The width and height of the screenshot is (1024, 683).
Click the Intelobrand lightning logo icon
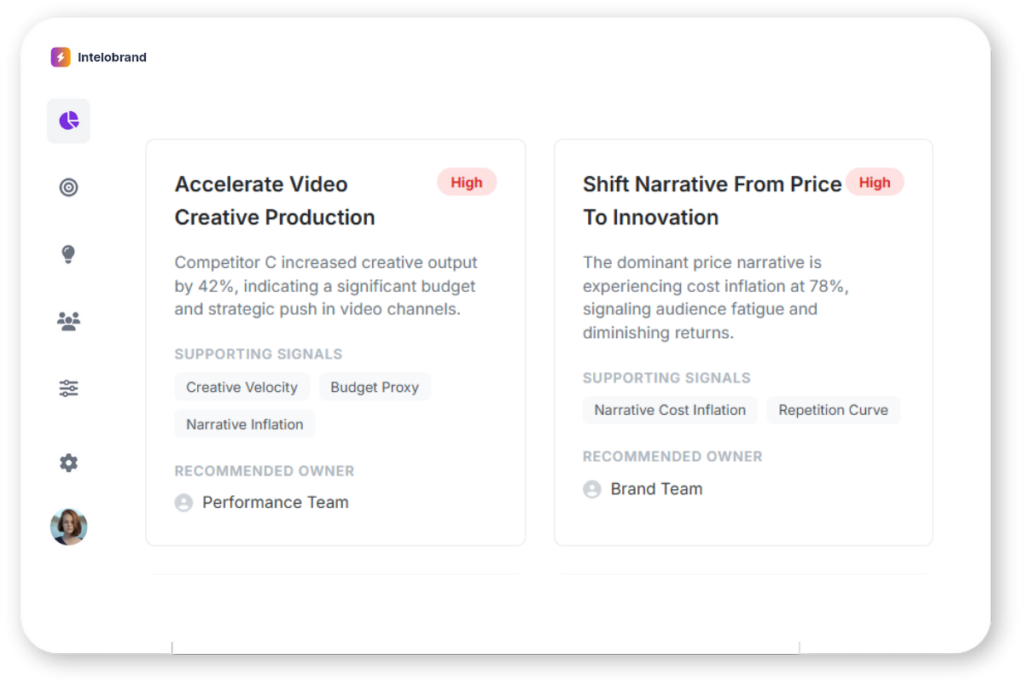(x=61, y=57)
